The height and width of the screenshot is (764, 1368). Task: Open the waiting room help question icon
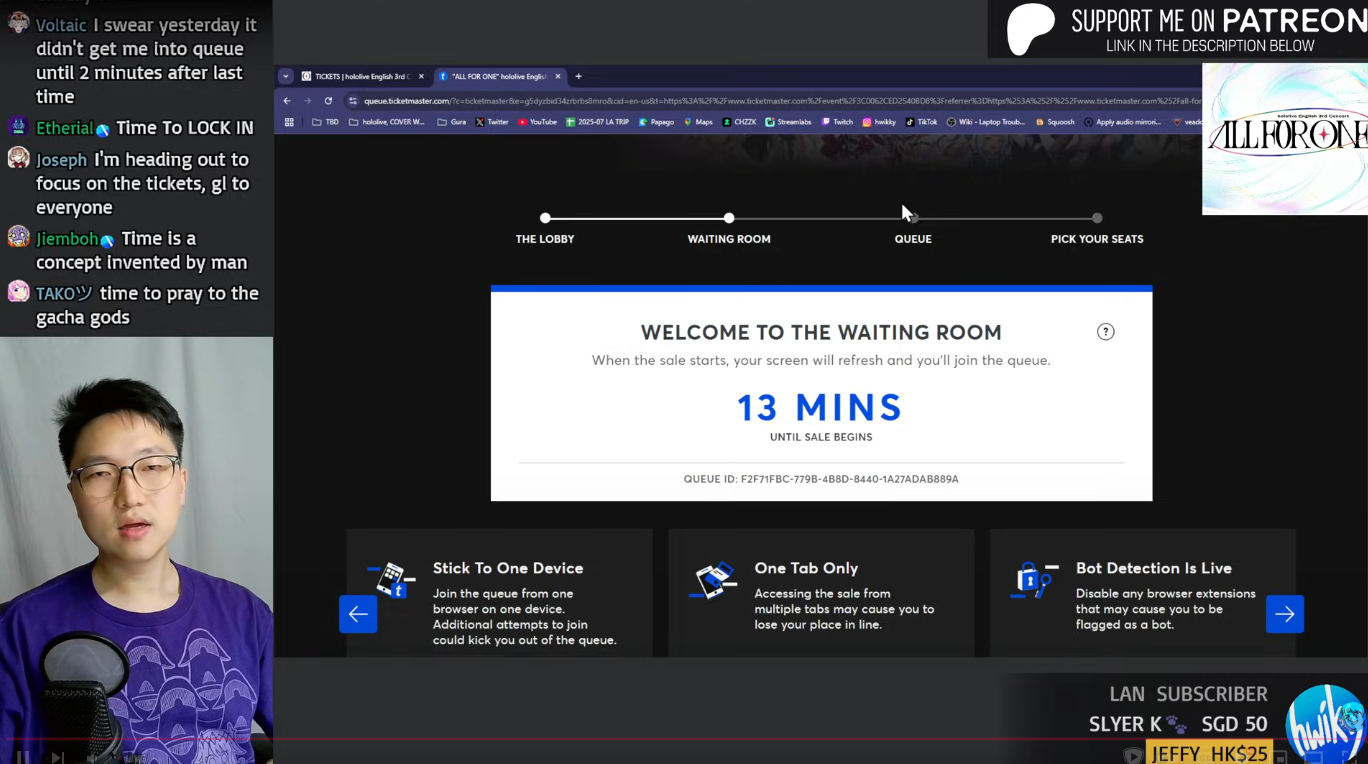click(x=1106, y=332)
